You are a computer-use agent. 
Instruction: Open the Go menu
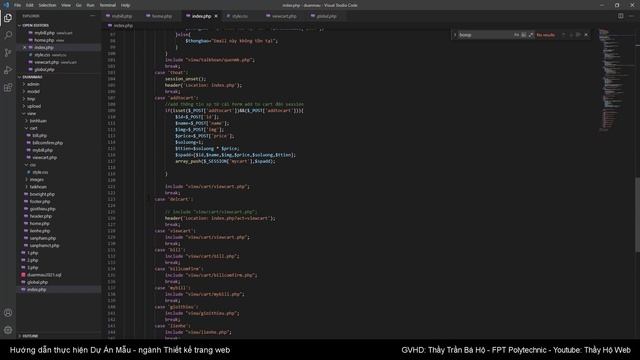[78, 5]
